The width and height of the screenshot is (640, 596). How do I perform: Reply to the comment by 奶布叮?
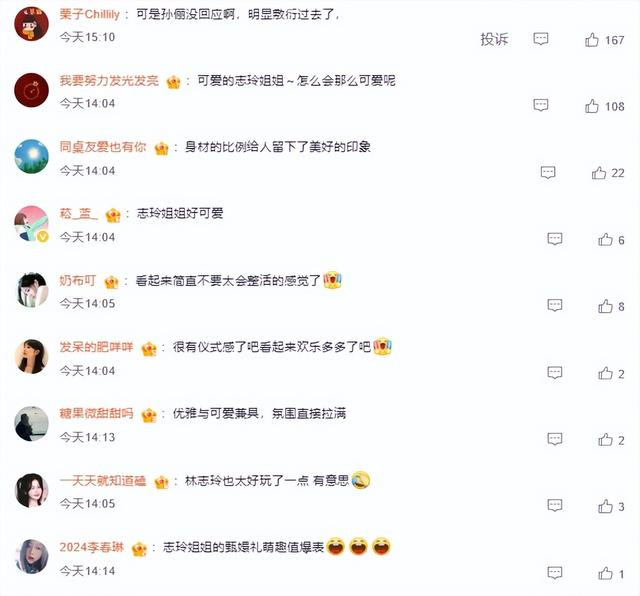tap(555, 305)
